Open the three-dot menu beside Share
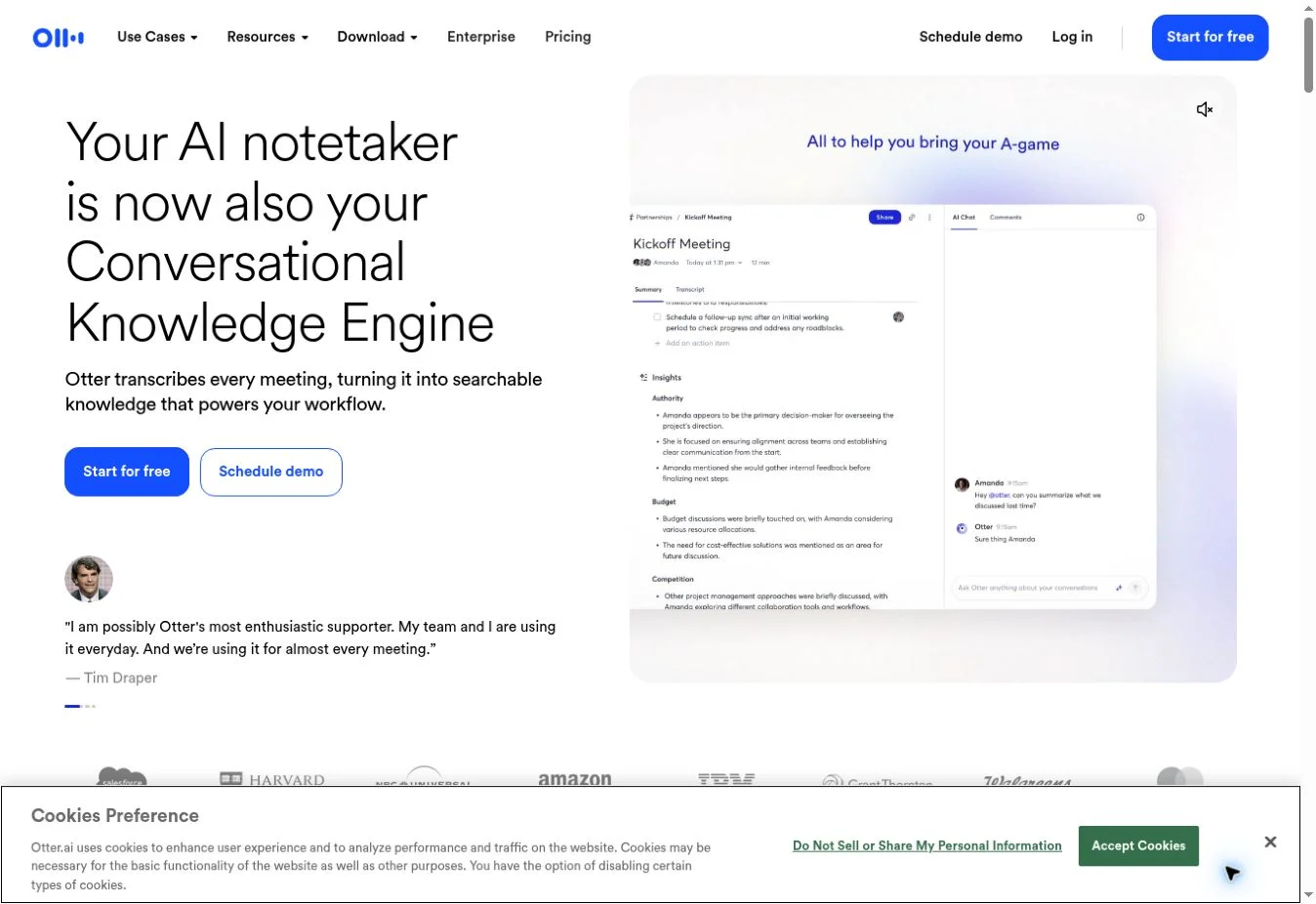The height and width of the screenshot is (904, 1316). [929, 218]
